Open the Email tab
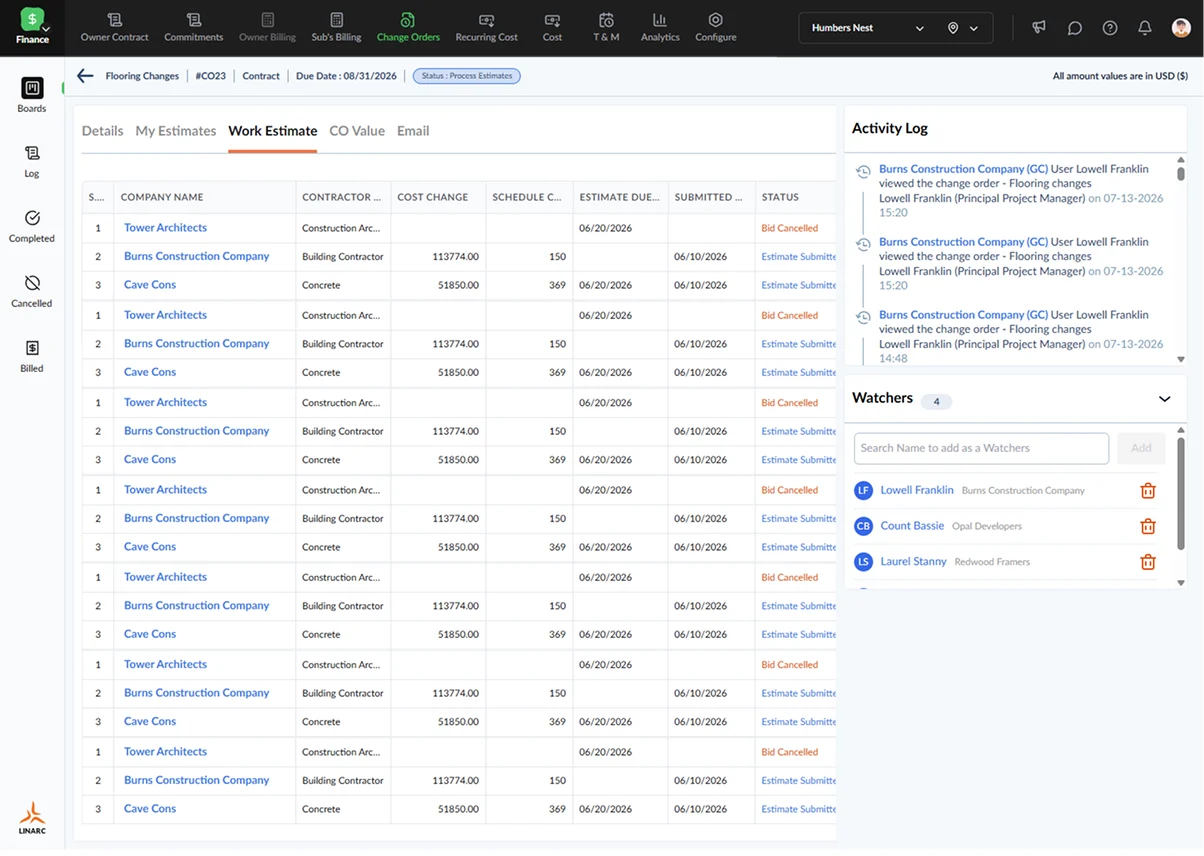The image size is (1204, 856). 413,131
